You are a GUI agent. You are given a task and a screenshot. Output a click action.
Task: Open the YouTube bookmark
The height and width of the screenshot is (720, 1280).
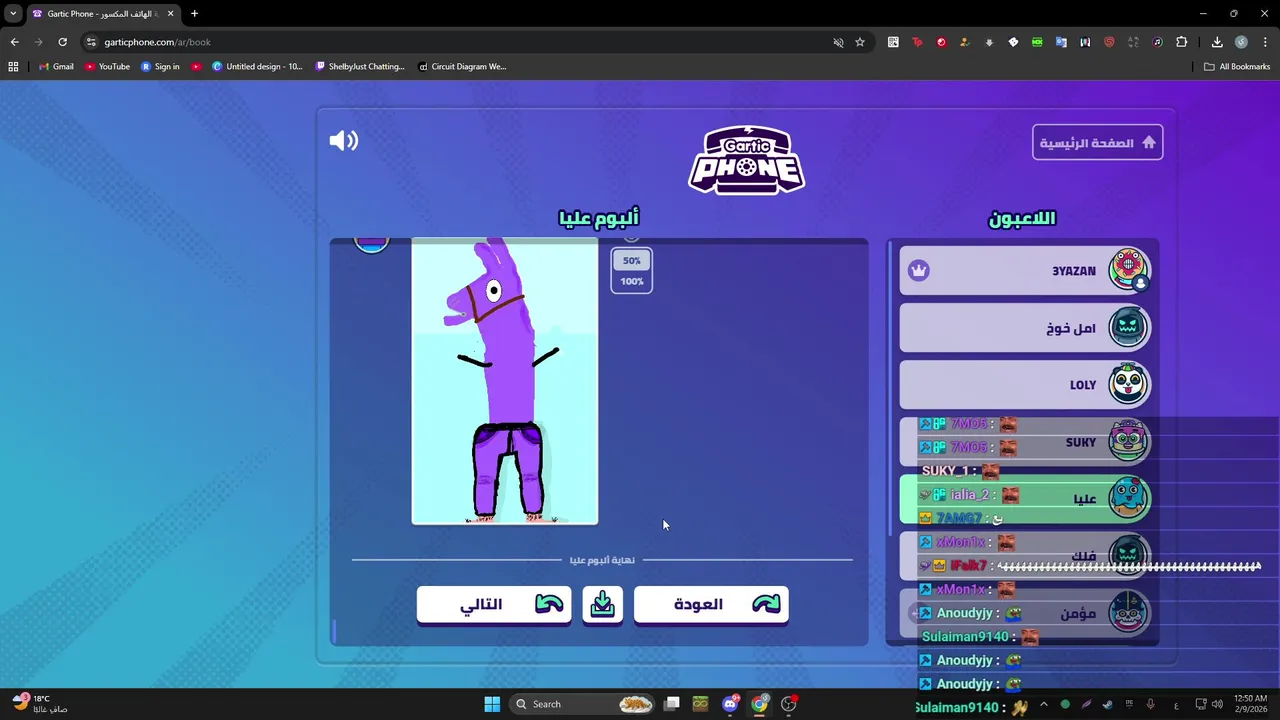pyautogui.click(x=107, y=67)
